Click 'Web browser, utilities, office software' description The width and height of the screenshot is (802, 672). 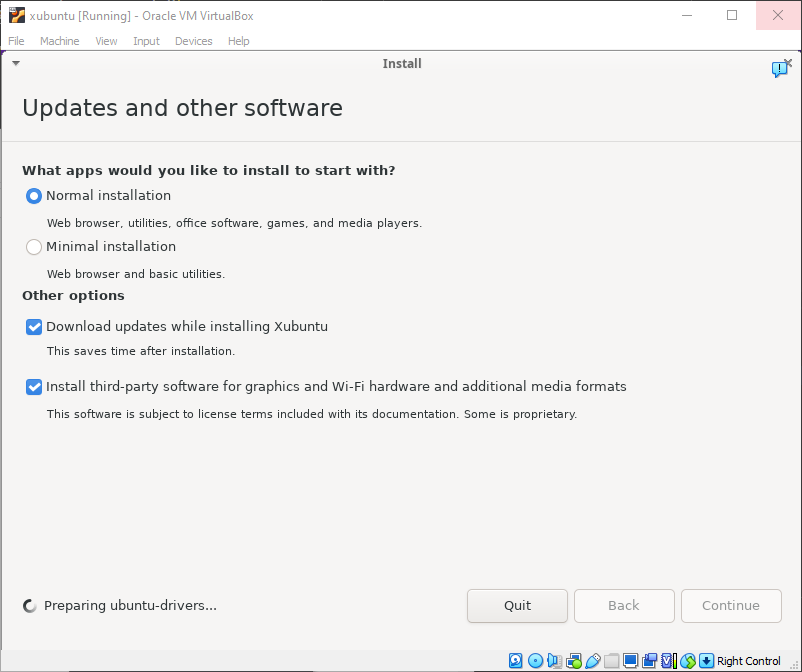pyautogui.click(x=234, y=223)
